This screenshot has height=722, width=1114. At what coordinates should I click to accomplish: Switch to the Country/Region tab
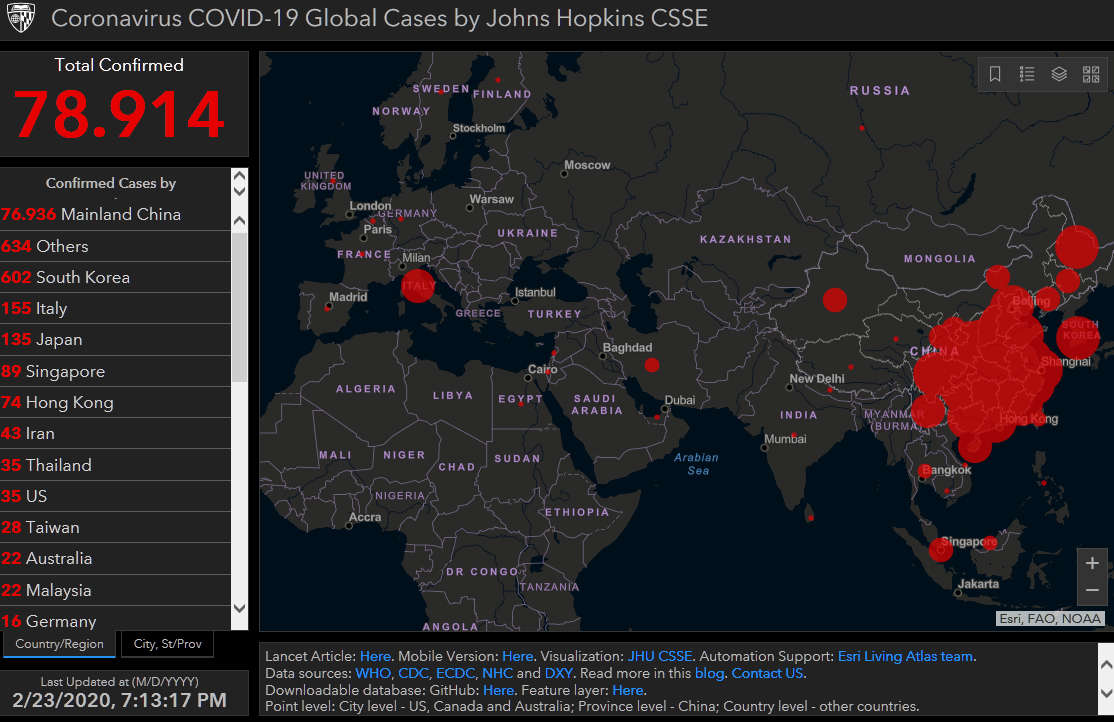pos(60,644)
